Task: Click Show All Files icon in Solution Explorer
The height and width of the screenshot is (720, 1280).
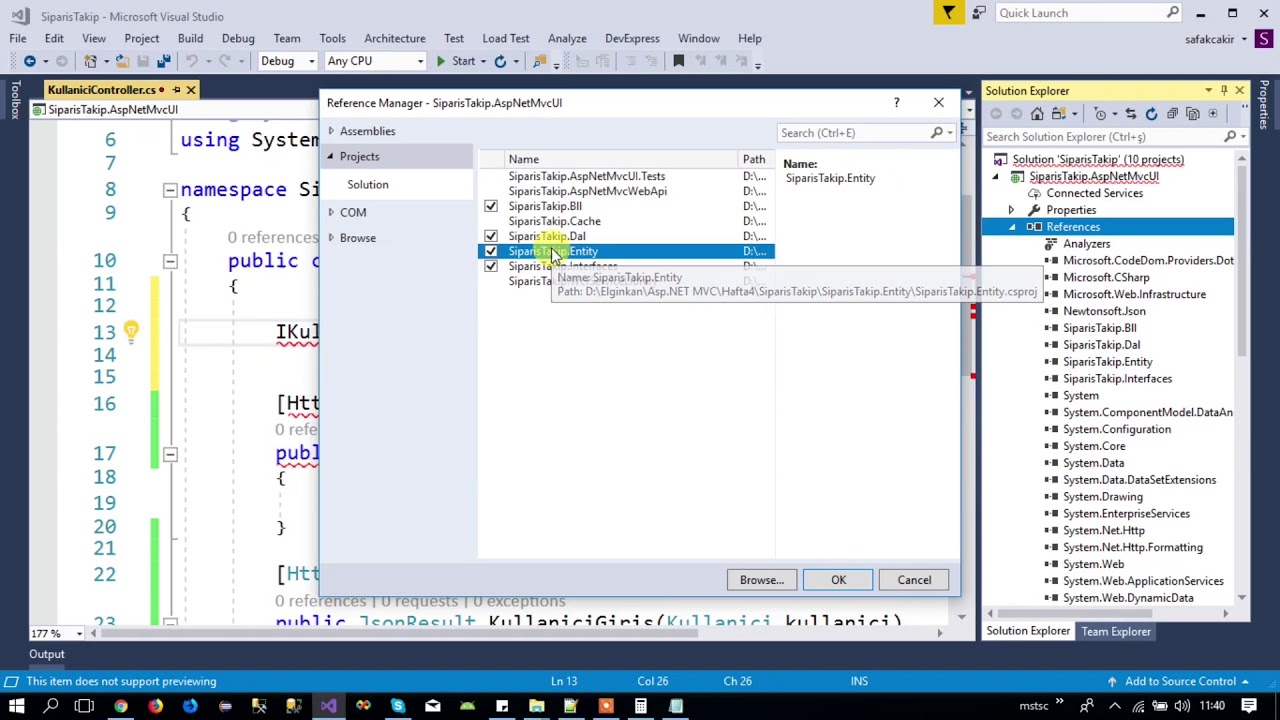Action: (x=1193, y=113)
